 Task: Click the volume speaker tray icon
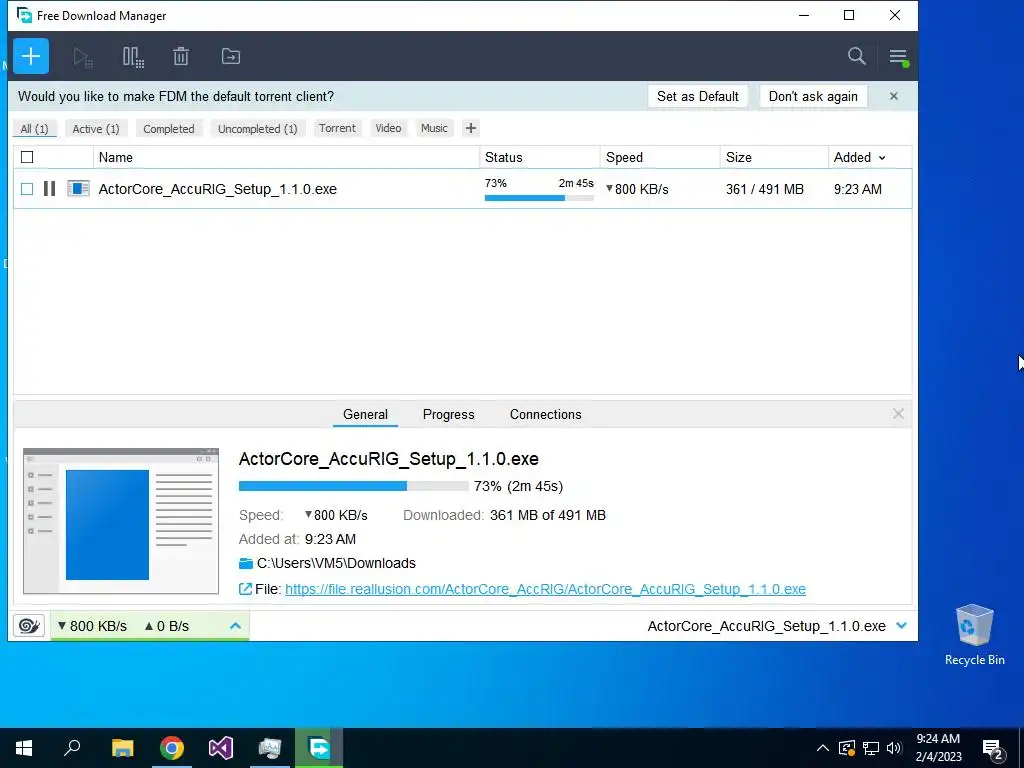click(x=894, y=748)
